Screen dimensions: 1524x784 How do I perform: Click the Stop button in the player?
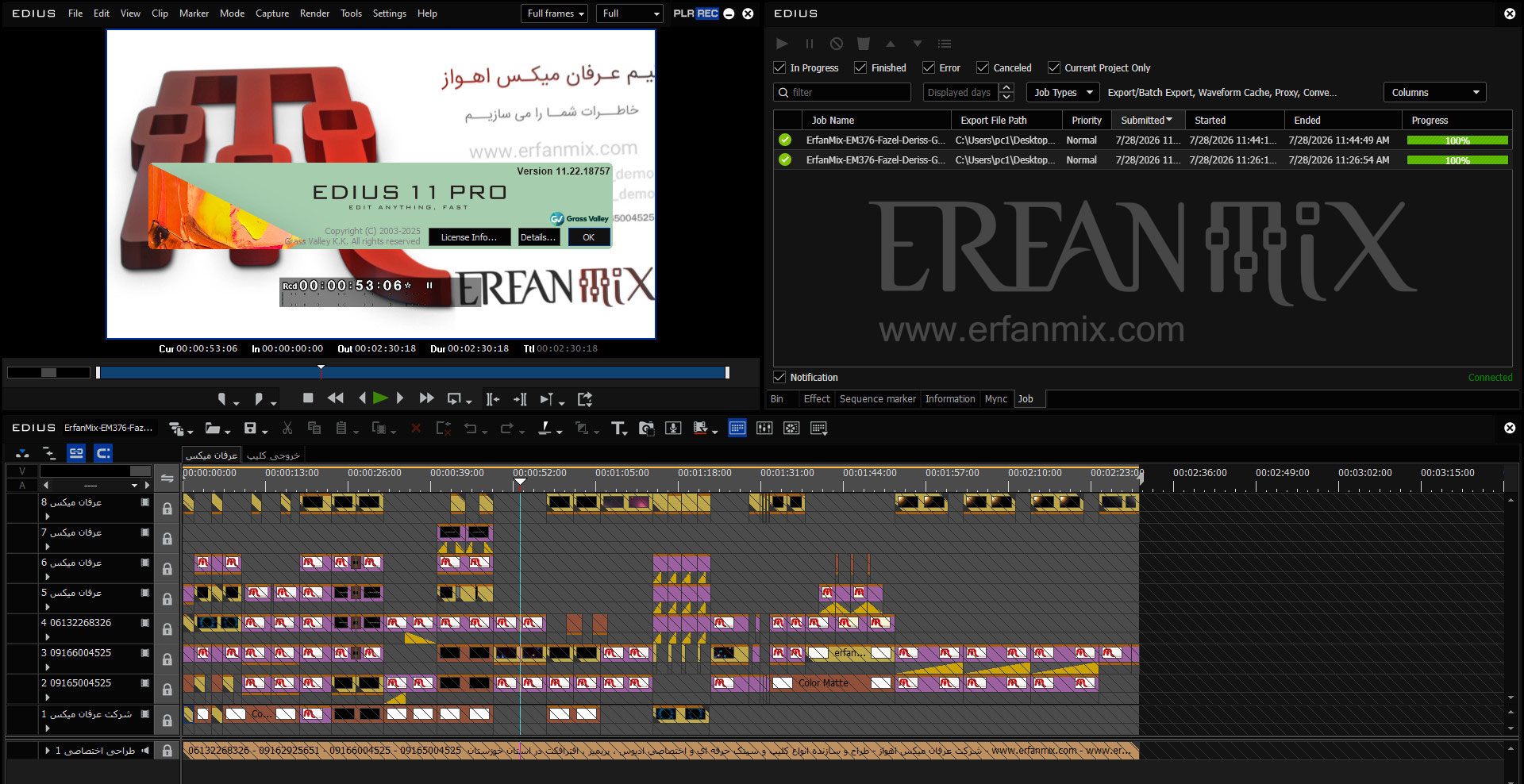click(x=308, y=398)
